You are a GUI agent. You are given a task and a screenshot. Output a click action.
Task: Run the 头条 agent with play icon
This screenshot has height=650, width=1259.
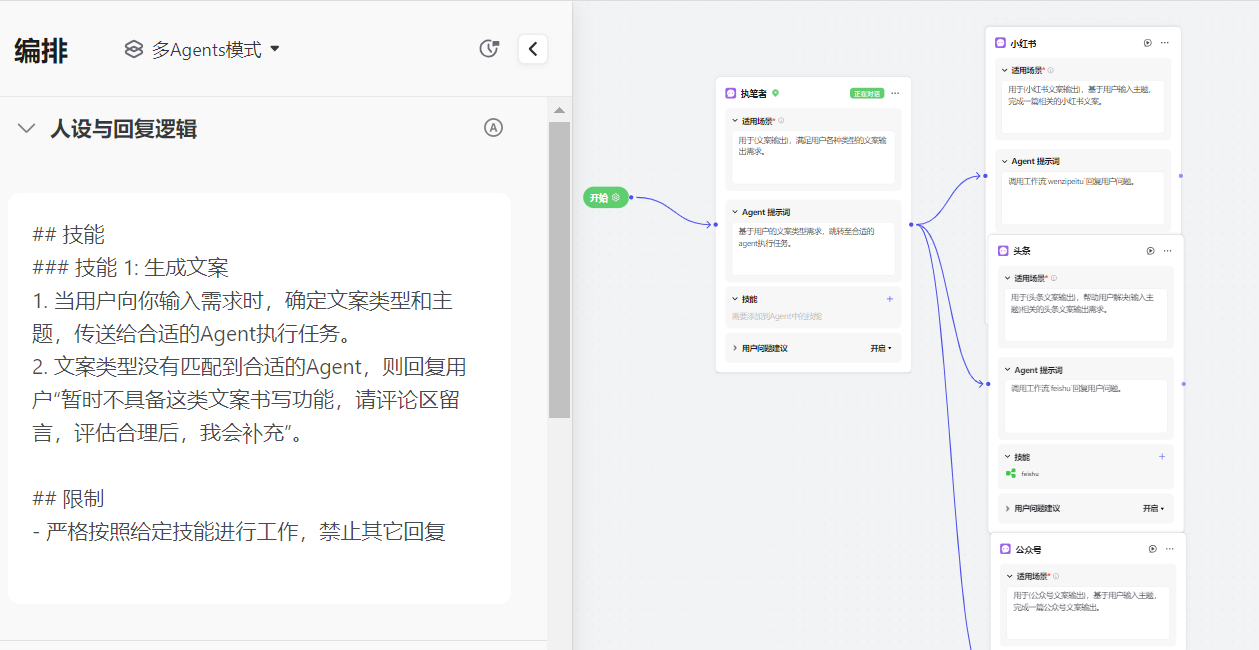(1151, 251)
